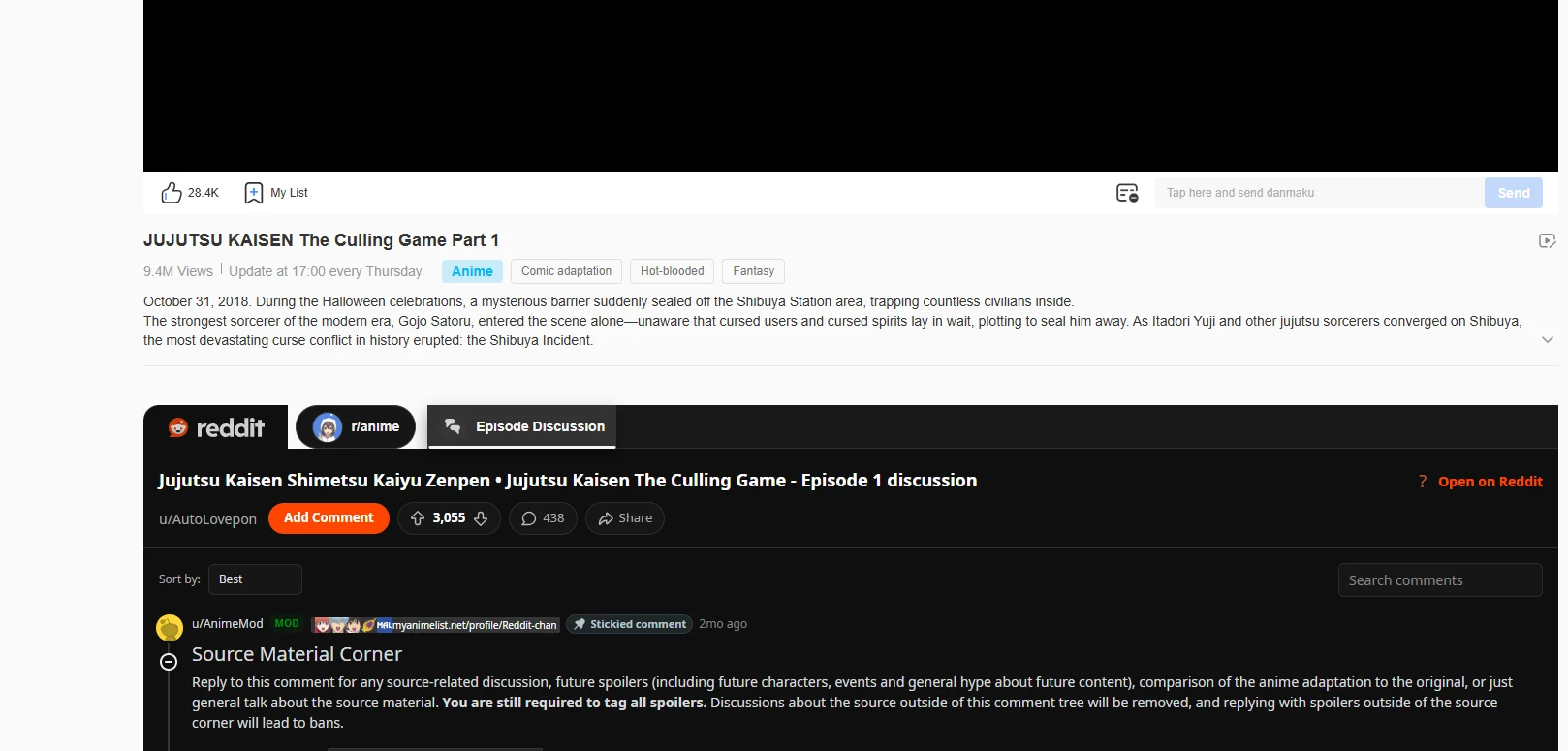Switch to the Episode Discussion tab
The width and height of the screenshot is (1568, 751).
click(x=522, y=426)
